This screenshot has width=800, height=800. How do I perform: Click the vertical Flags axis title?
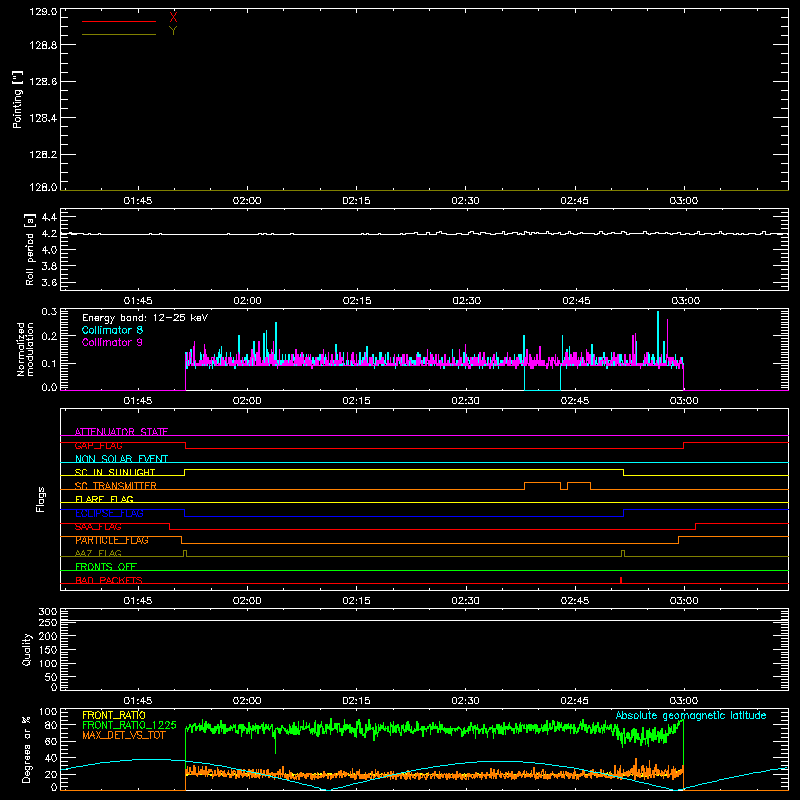pyautogui.click(x=41, y=499)
